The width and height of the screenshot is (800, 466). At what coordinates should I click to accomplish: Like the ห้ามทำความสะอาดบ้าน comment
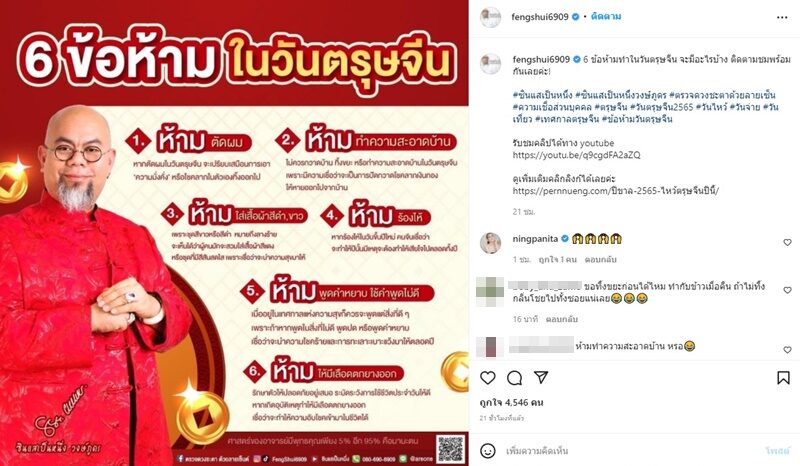point(787,350)
